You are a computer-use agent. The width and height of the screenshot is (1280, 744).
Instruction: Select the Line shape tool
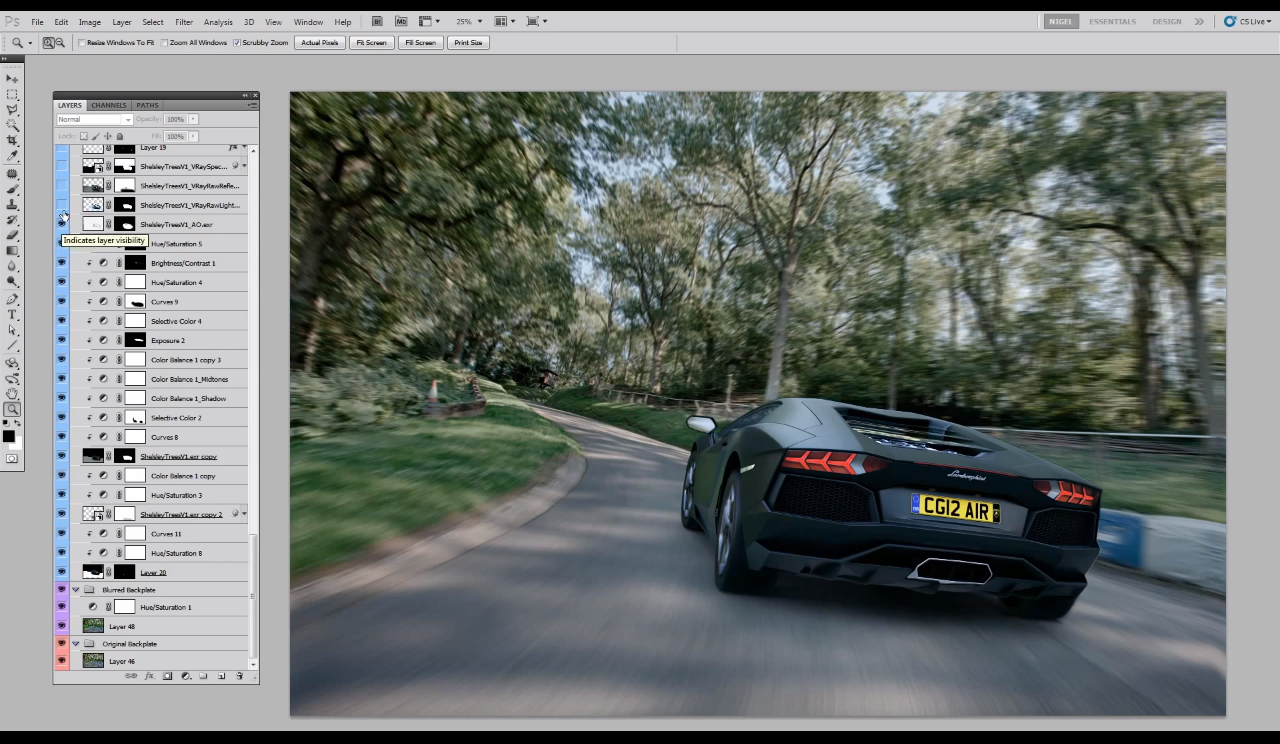12,345
